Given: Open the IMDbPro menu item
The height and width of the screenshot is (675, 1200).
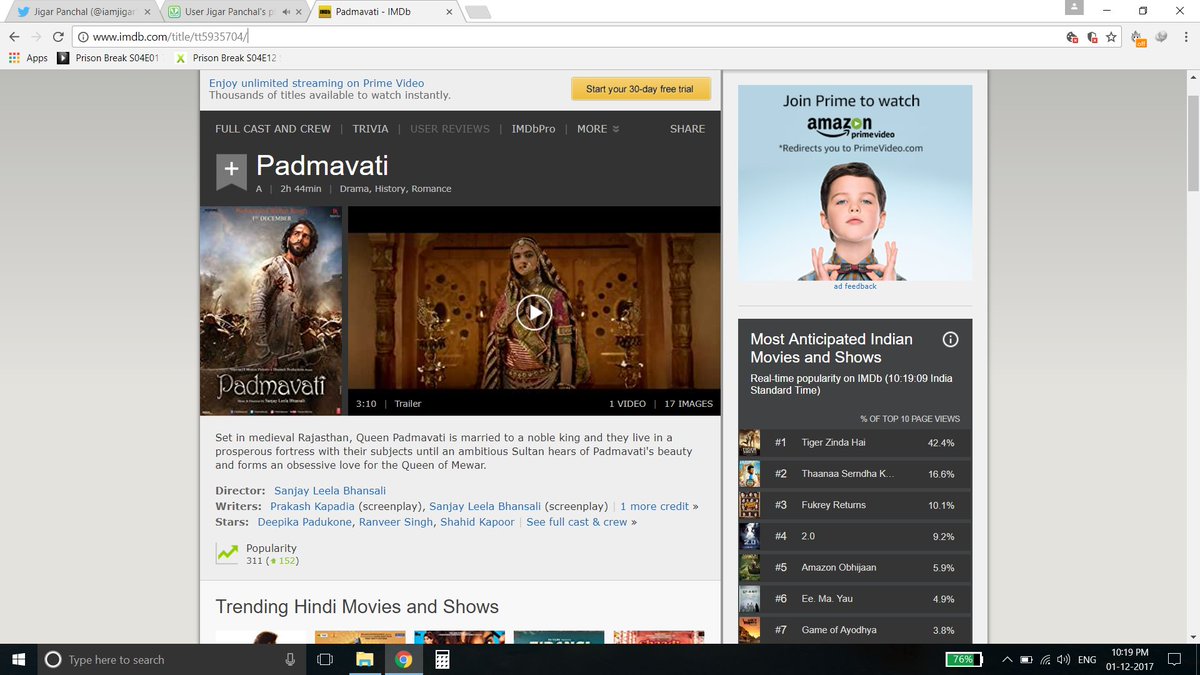Looking at the screenshot, I should [533, 129].
